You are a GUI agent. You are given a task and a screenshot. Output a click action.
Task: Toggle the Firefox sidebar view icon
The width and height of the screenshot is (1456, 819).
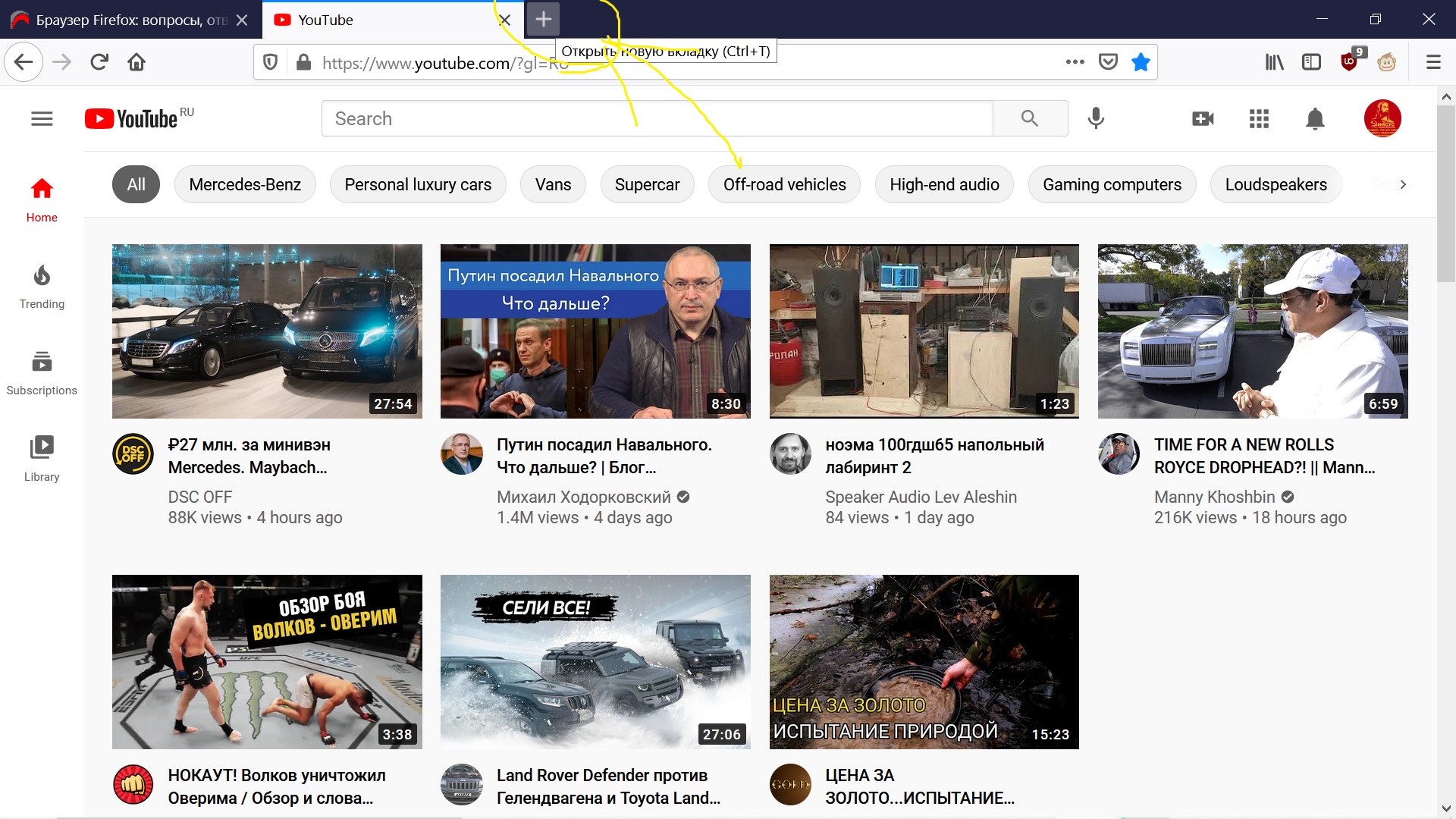pos(1311,62)
